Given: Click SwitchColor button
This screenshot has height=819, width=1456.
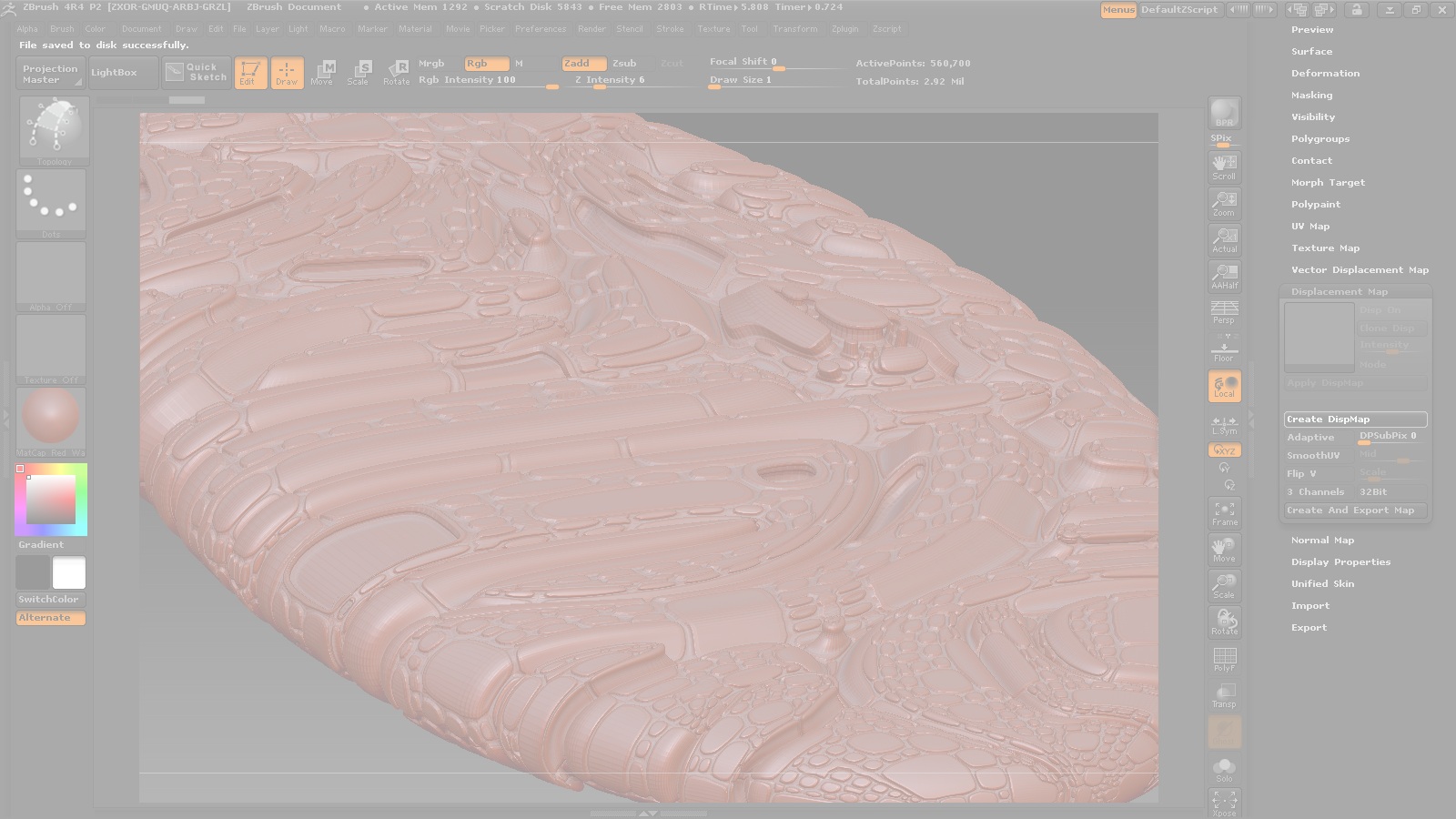Looking at the screenshot, I should point(51,600).
